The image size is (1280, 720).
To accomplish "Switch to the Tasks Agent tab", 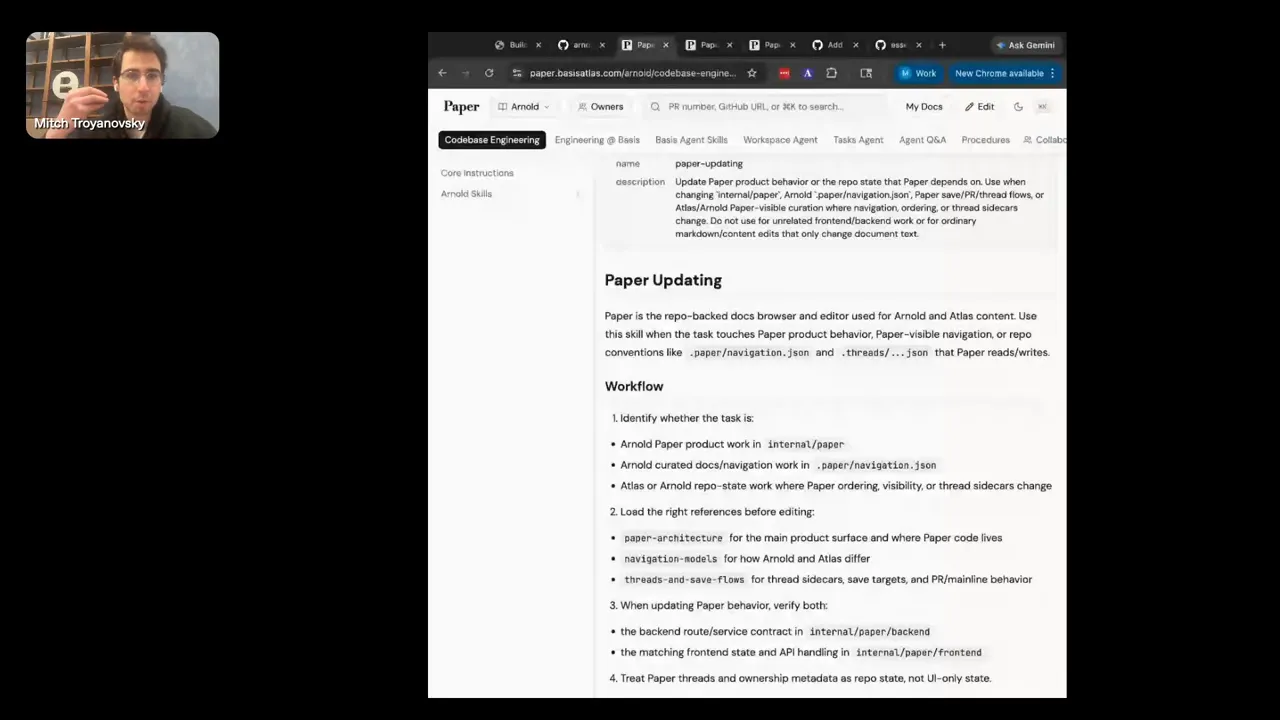I will (858, 140).
